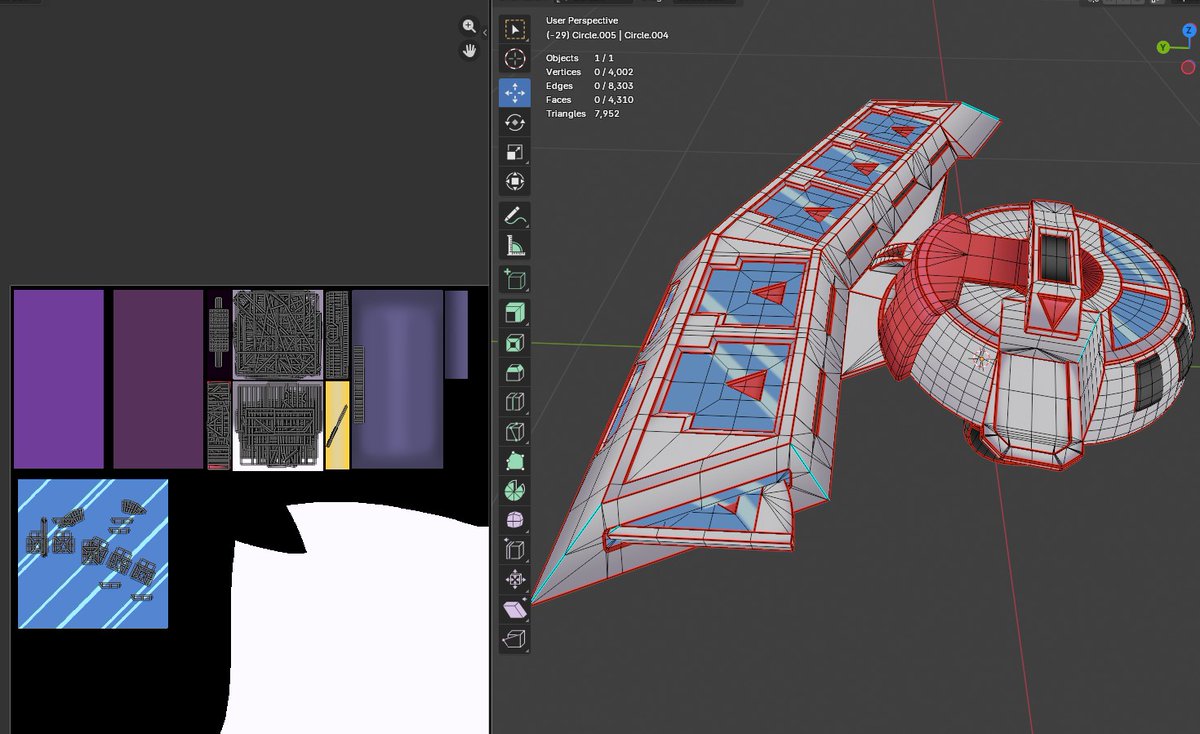Select the Rip Region tool
Image resolution: width=1200 pixels, height=734 pixels.
click(x=514, y=638)
